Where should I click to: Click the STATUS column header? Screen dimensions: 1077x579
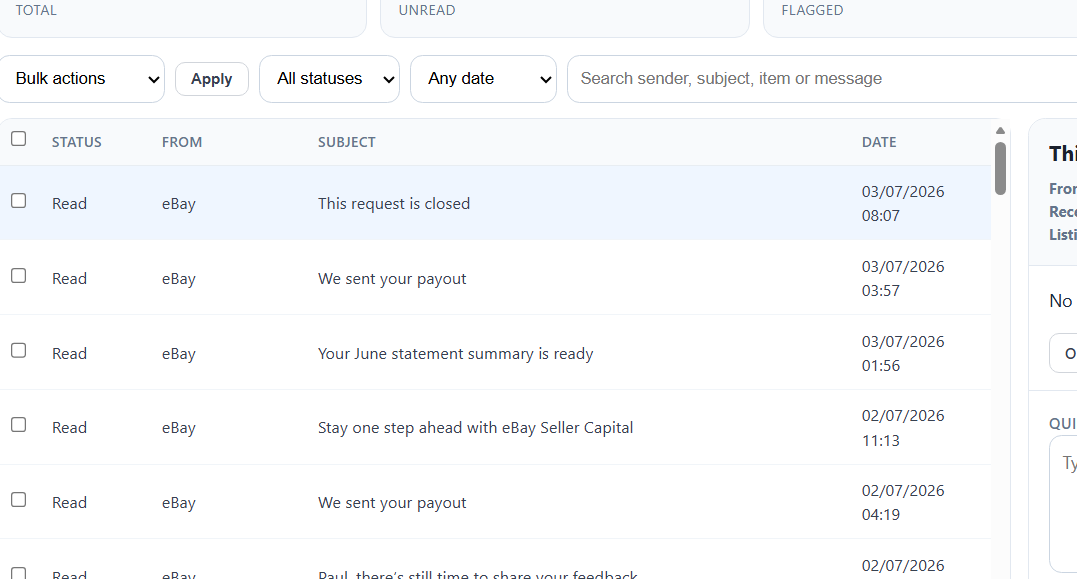(x=76, y=142)
